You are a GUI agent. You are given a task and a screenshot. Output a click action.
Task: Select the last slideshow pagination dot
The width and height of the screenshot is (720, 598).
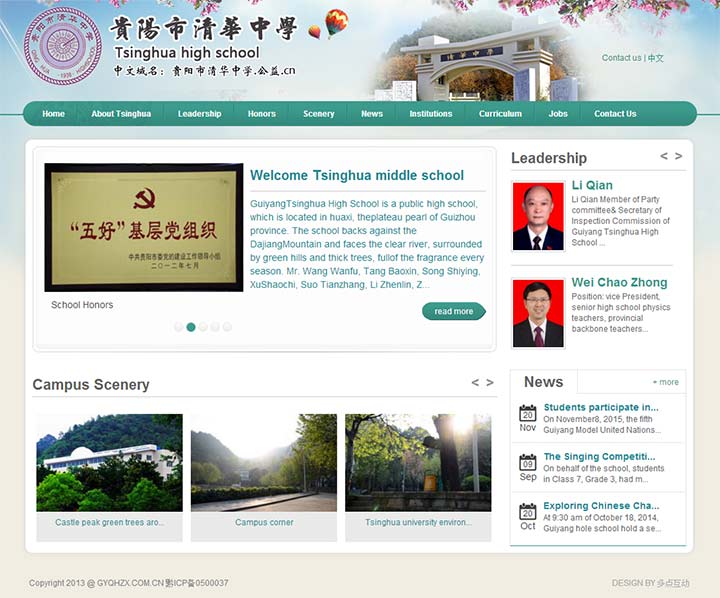point(227,327)
